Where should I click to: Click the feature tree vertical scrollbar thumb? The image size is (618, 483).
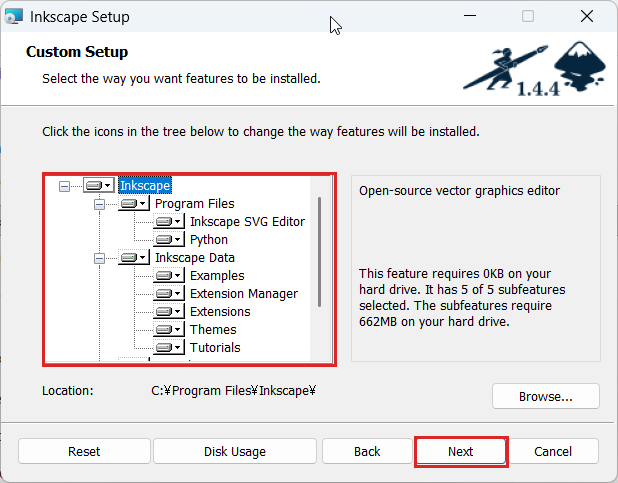(x=319, y=252)
